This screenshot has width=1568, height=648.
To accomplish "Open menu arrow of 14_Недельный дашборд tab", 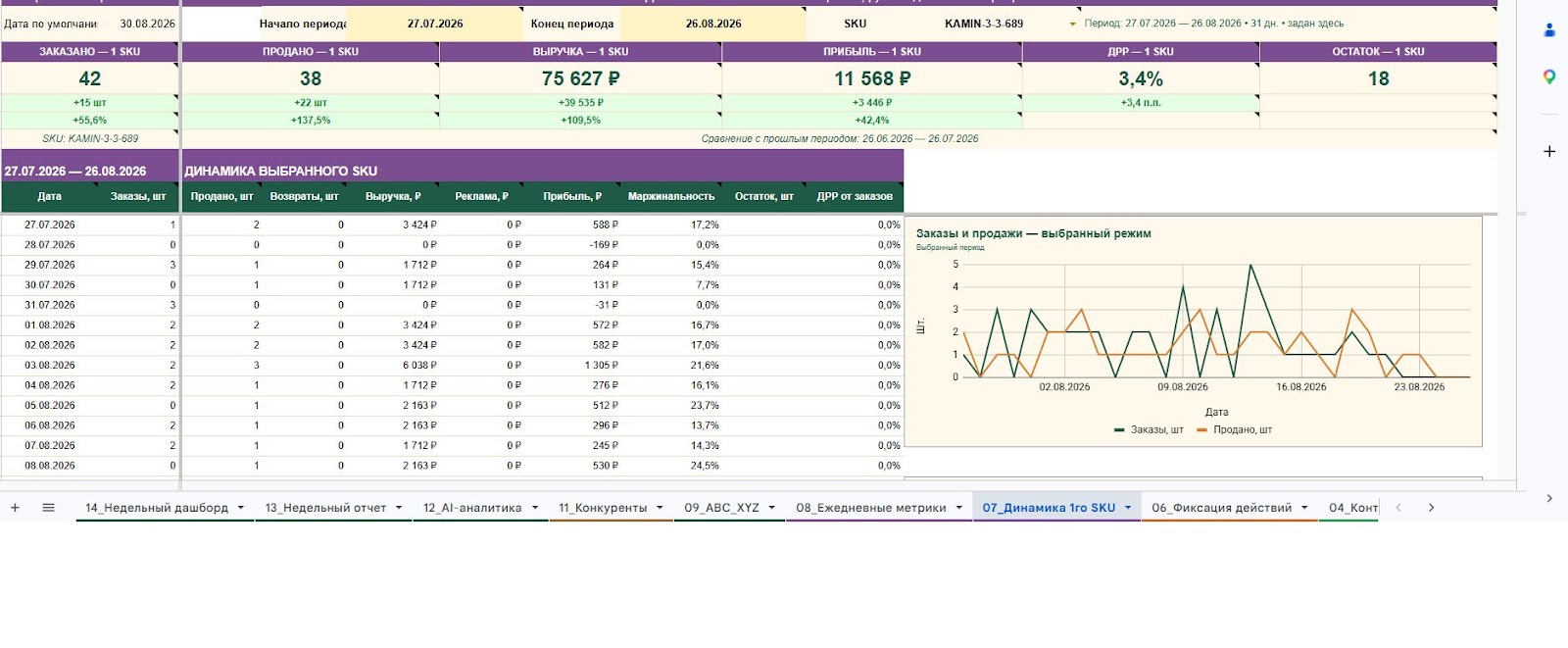I will point(240,508).
